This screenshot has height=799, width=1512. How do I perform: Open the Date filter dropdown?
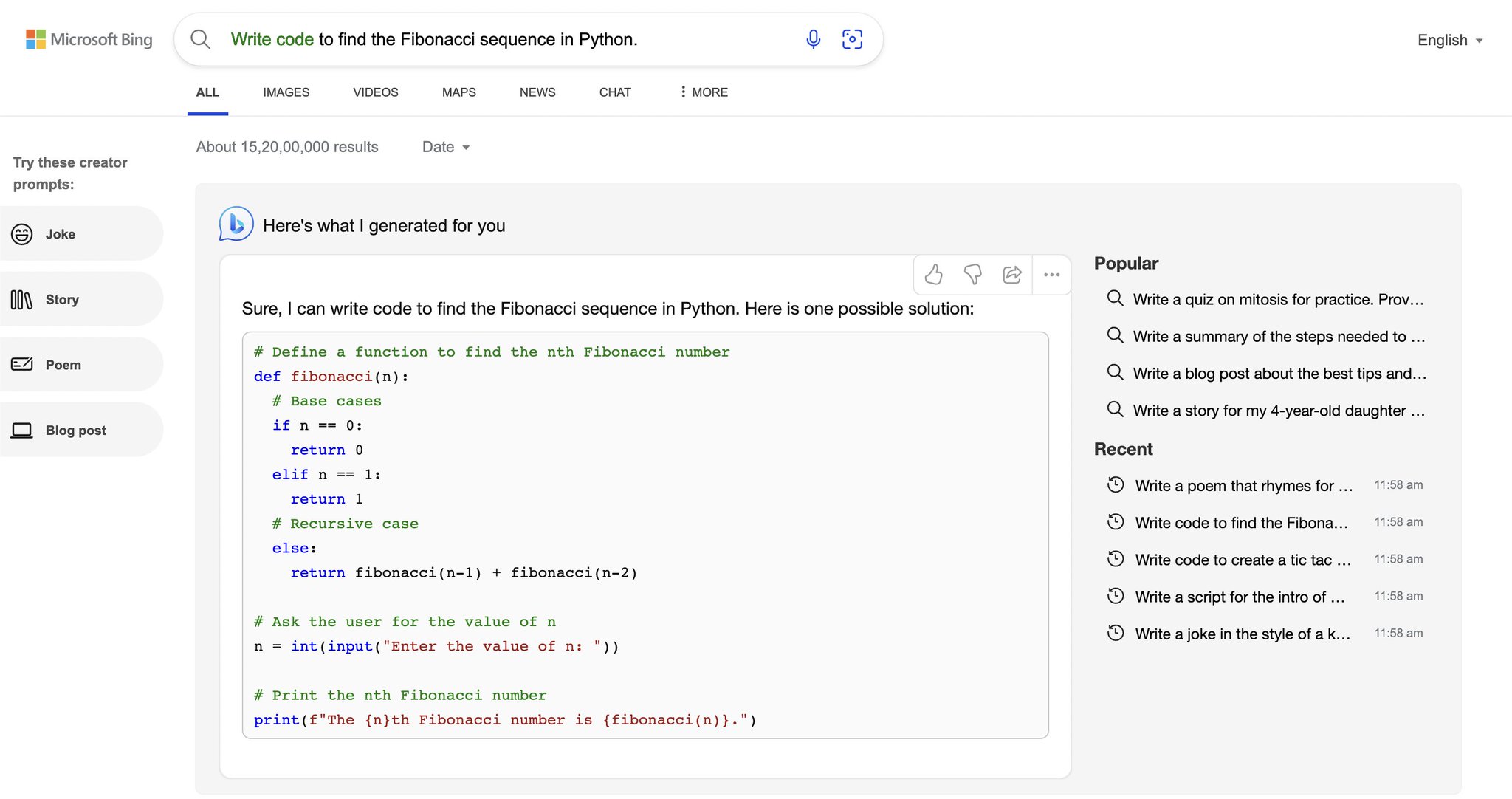point(446,147)
